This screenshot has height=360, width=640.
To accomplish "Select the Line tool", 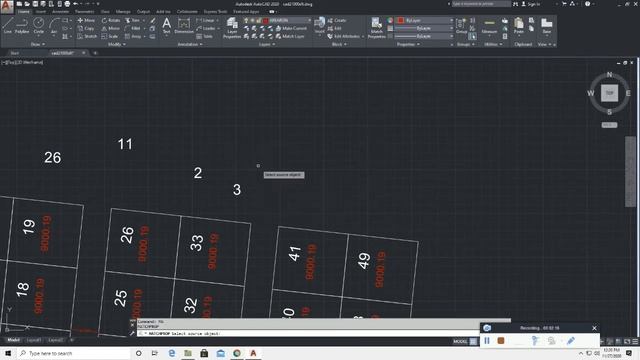I will point(7,26).
